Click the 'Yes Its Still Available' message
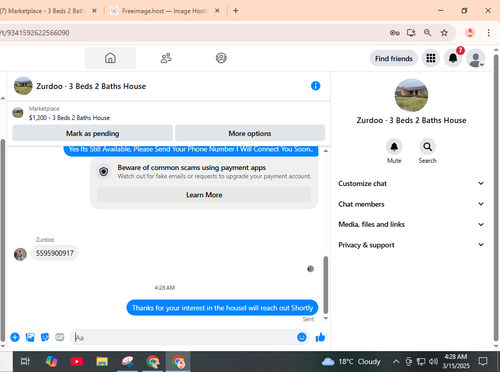The image size is (500, 372). [191, 150]
